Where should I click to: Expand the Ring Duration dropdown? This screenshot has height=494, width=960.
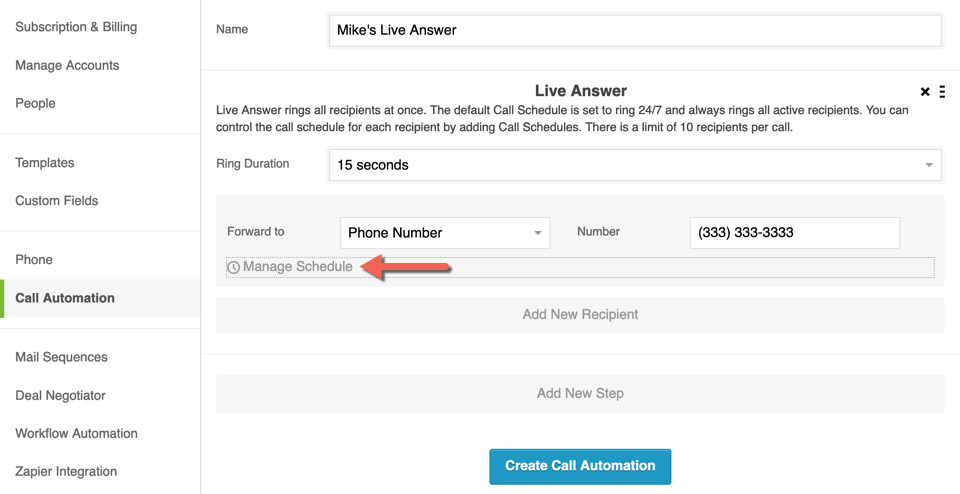point(635,165)
